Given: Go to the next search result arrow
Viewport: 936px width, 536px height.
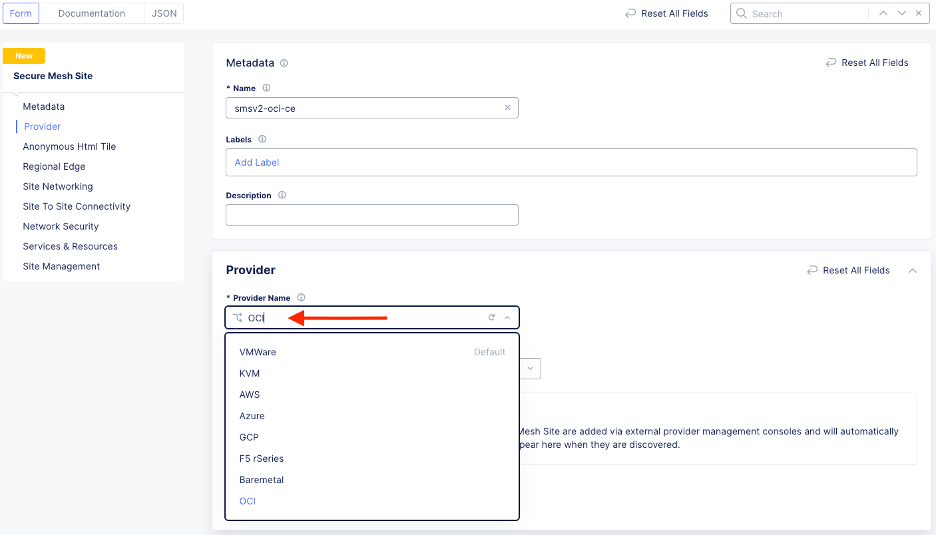Looking at the screenshot, I should pos(902,13).
